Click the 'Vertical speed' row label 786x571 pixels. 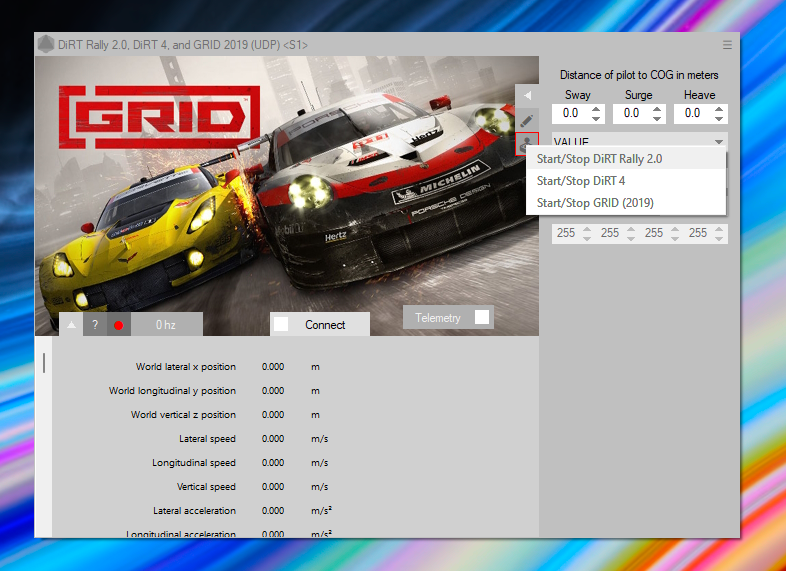tap(206, 487)
